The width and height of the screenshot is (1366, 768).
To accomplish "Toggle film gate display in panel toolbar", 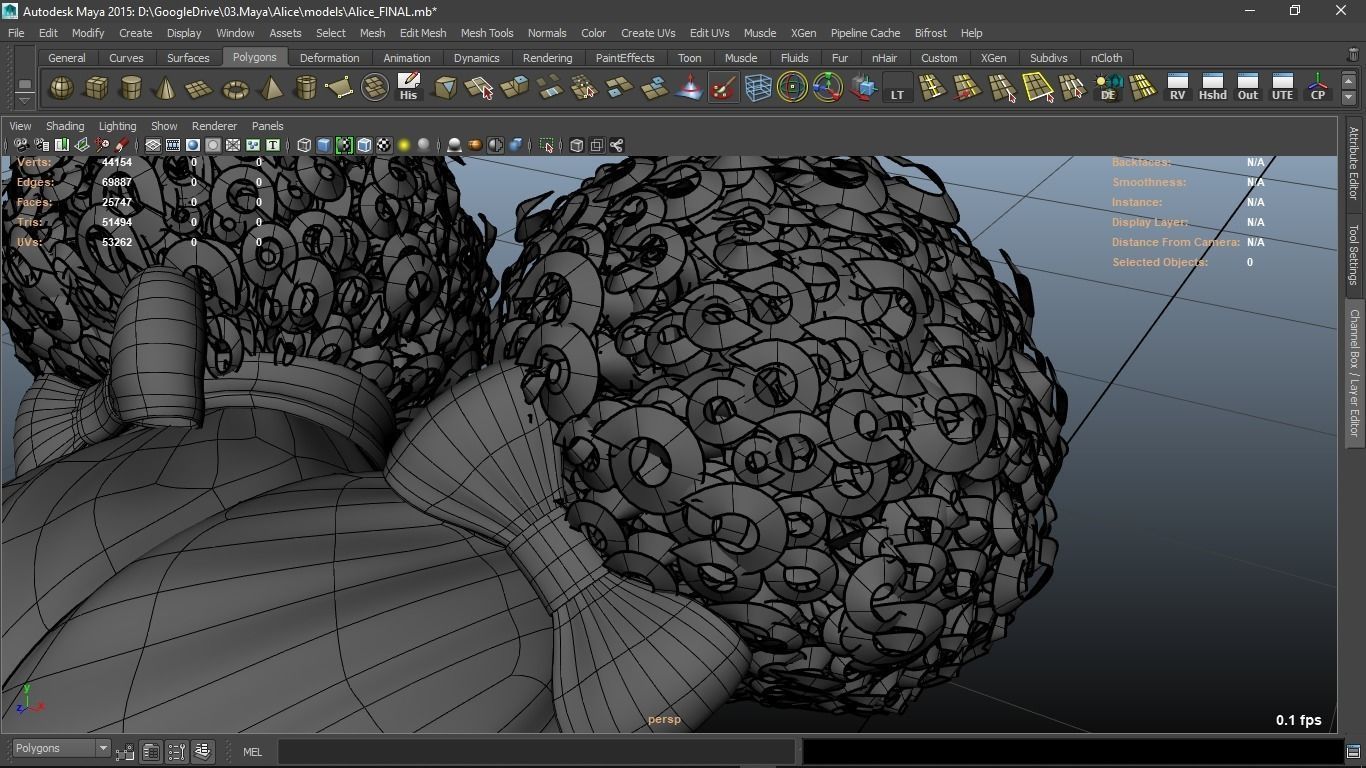I will click(173, 146).
